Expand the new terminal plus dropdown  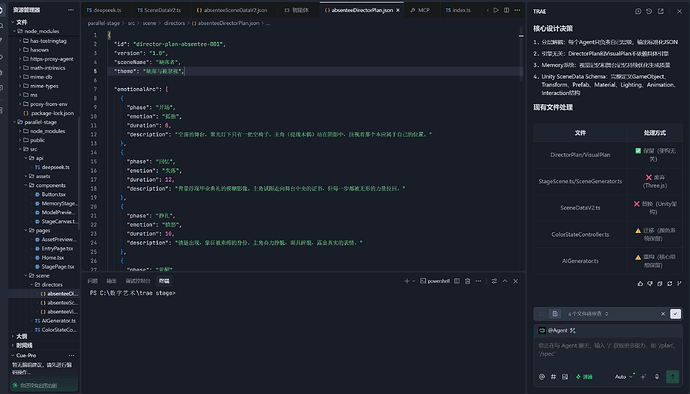[x=413, y=281]
